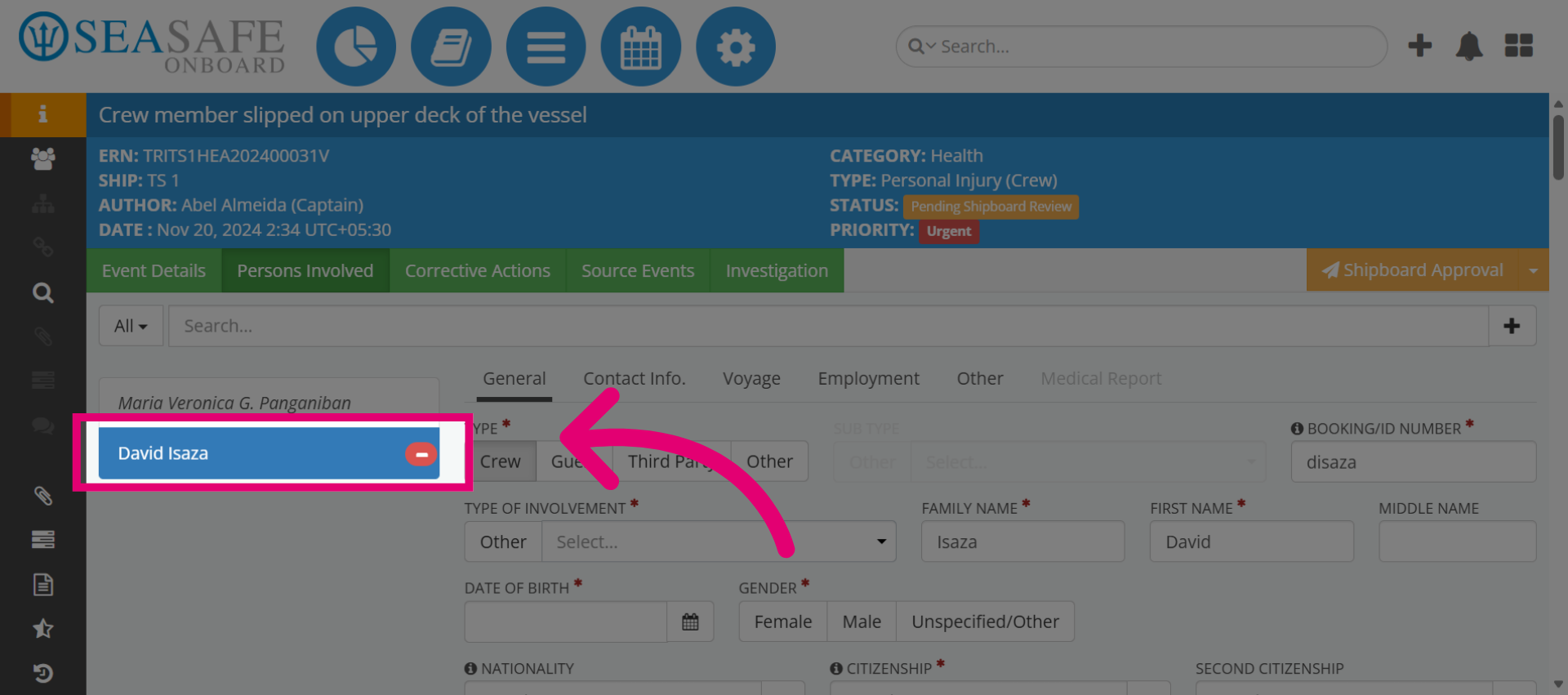
Task: Click the First Name field
Action: [1251, 541]
